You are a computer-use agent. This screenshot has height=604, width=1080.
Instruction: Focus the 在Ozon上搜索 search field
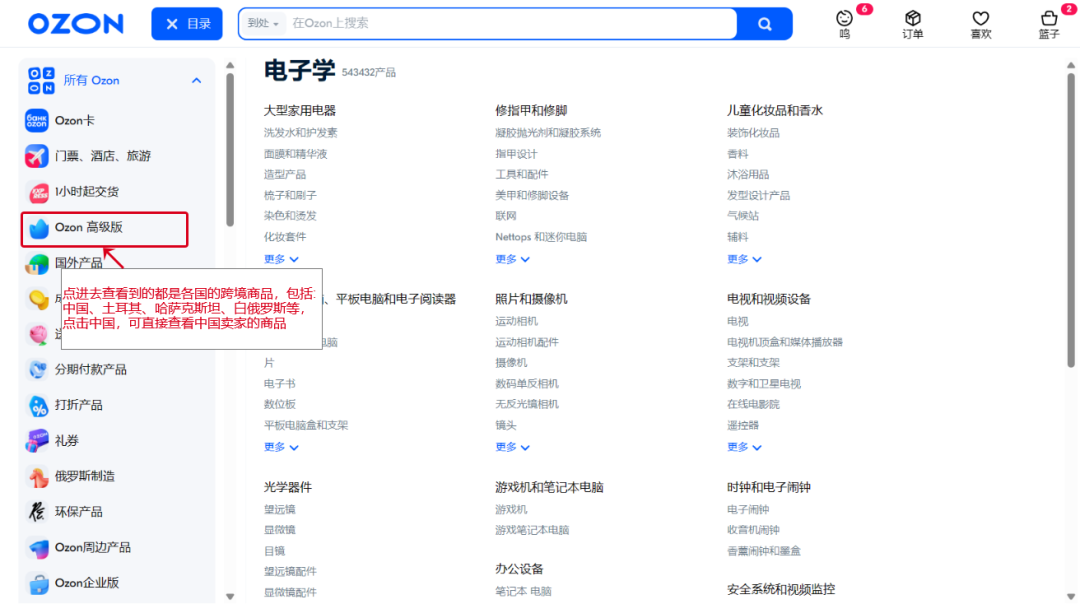coord(510,23)
